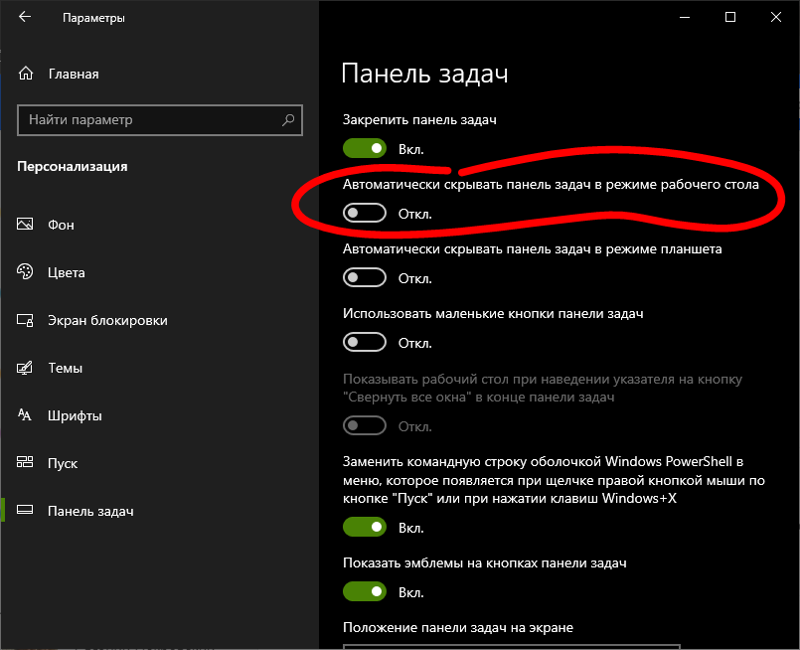Open Экран блокировки settings page
800x650 pixels.
tap(159, 320)
